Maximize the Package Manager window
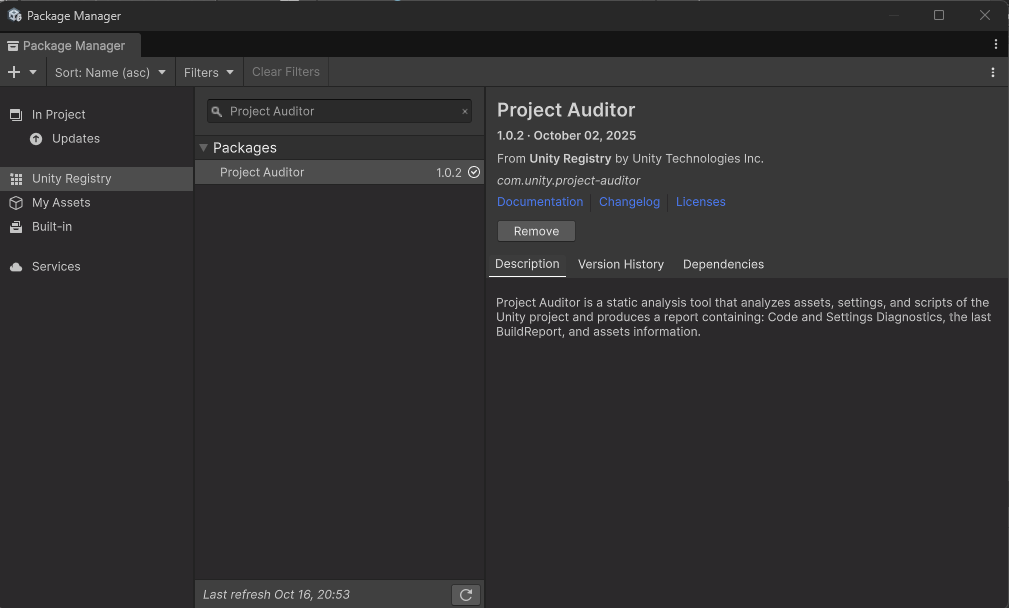 [x=939, y=15]
